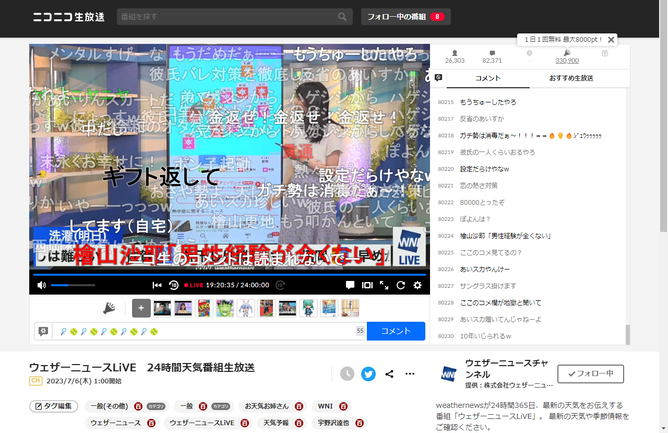Image resolution: width=668 pixels, height=433 pixels.
Task: Enter fullscreen with the arrows icon
Action: click(384, 285)
